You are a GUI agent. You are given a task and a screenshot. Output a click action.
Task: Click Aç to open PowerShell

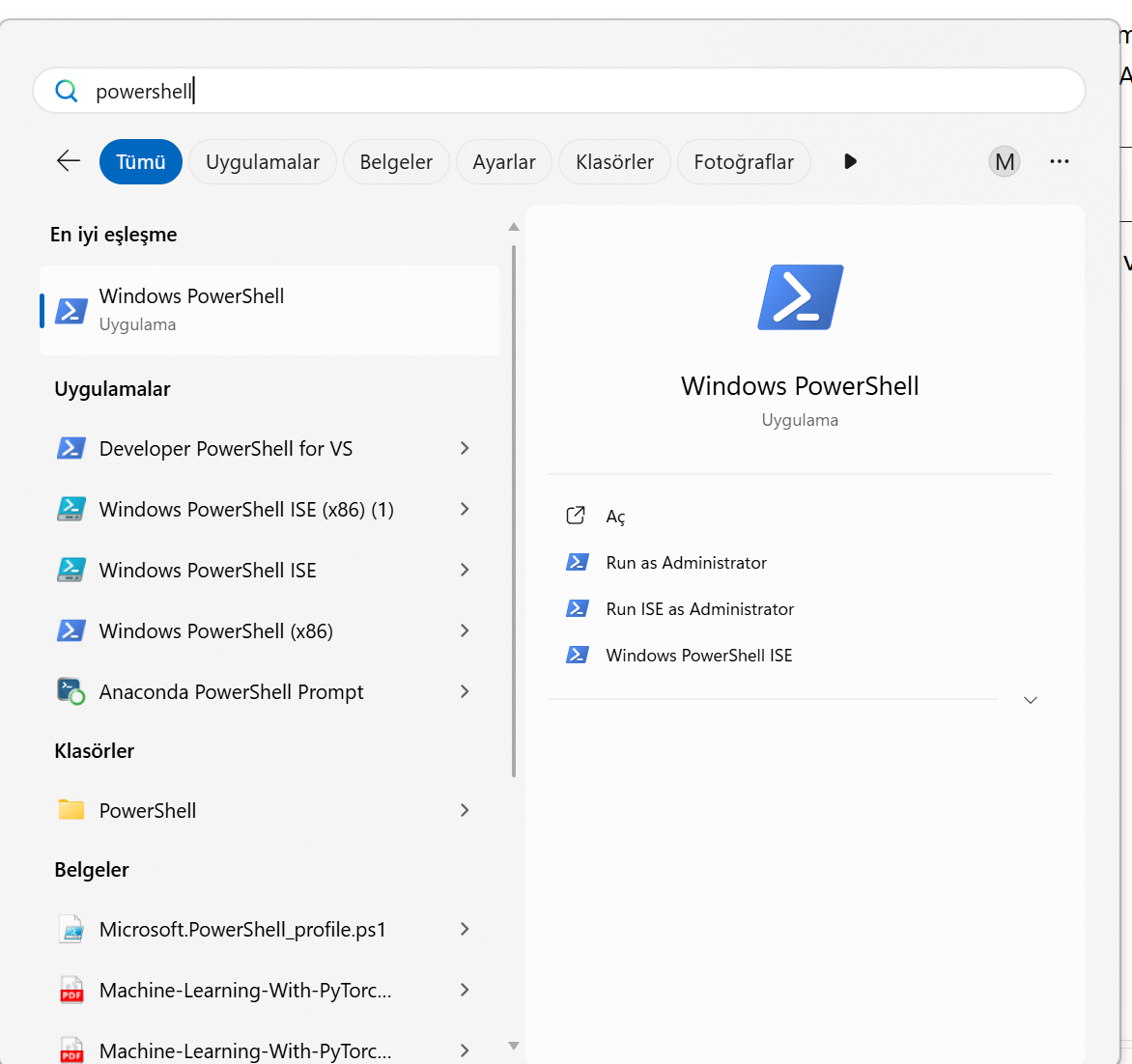click(x=615, y=517)
